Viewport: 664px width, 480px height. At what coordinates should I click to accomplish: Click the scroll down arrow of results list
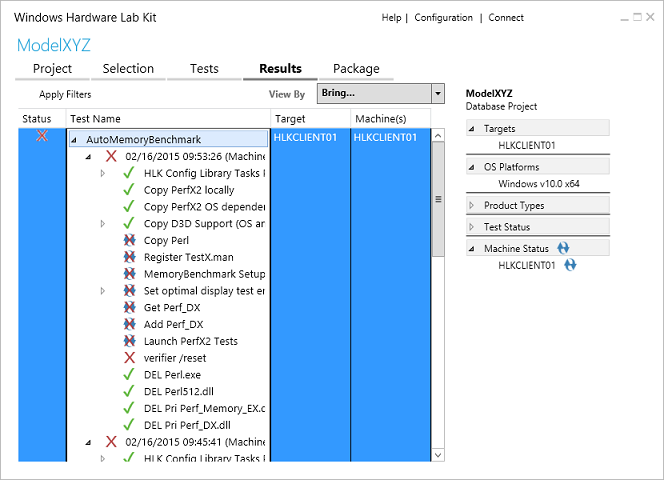pos(438,455)
